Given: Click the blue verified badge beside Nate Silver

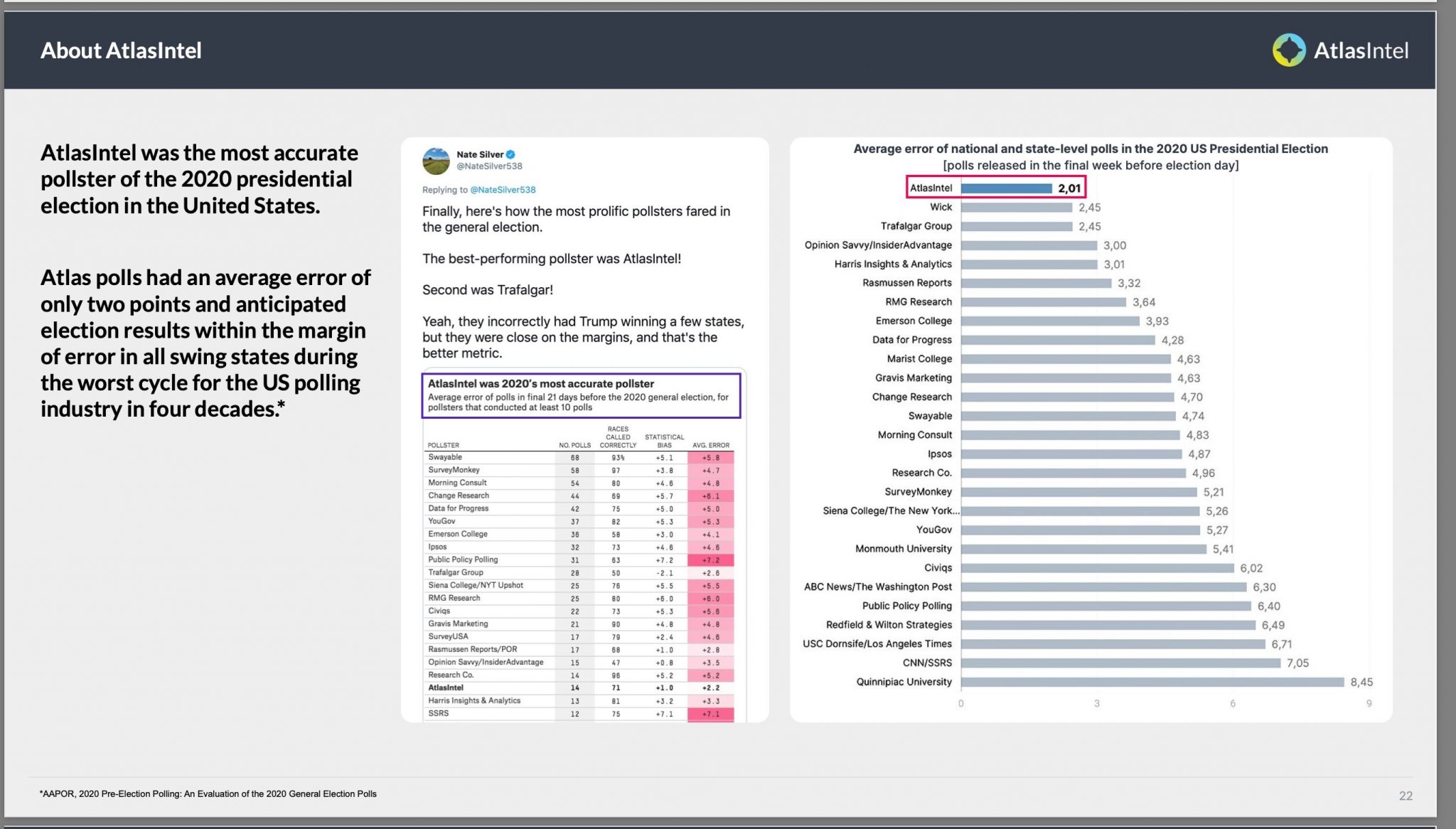Looking at the screenshot, I should 510,154.
